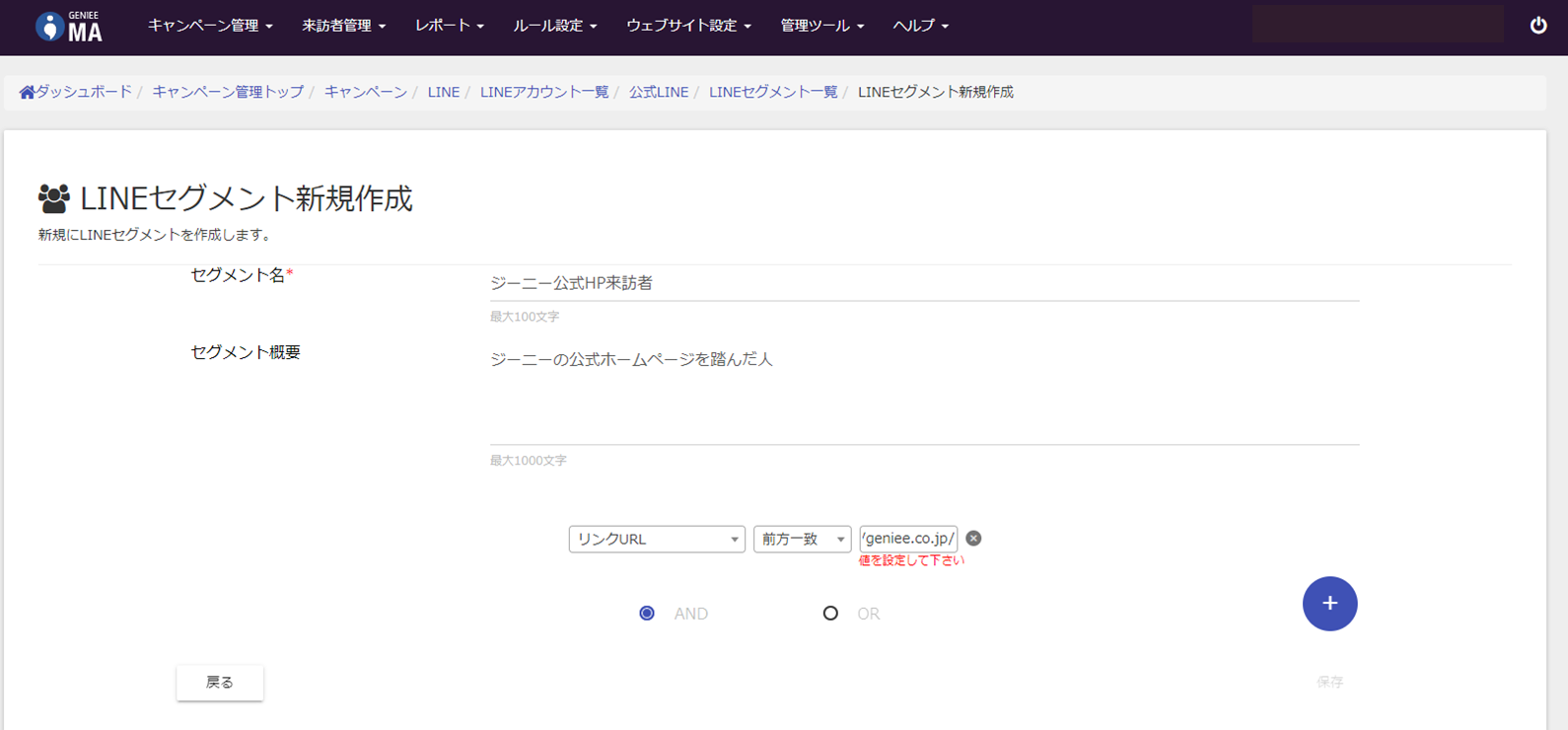Open the ウェブサイト設定 menu
1568x730 pixels.
[688, 26]
